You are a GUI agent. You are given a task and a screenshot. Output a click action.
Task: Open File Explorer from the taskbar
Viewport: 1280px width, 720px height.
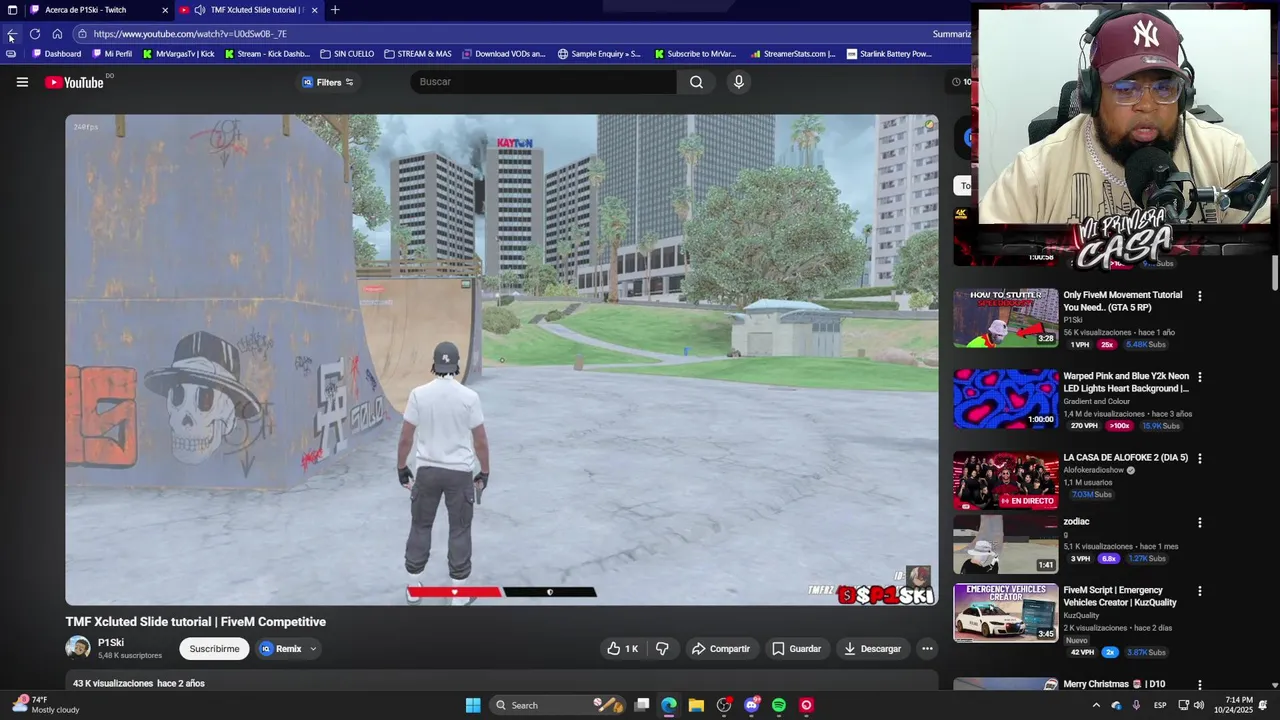696,705
